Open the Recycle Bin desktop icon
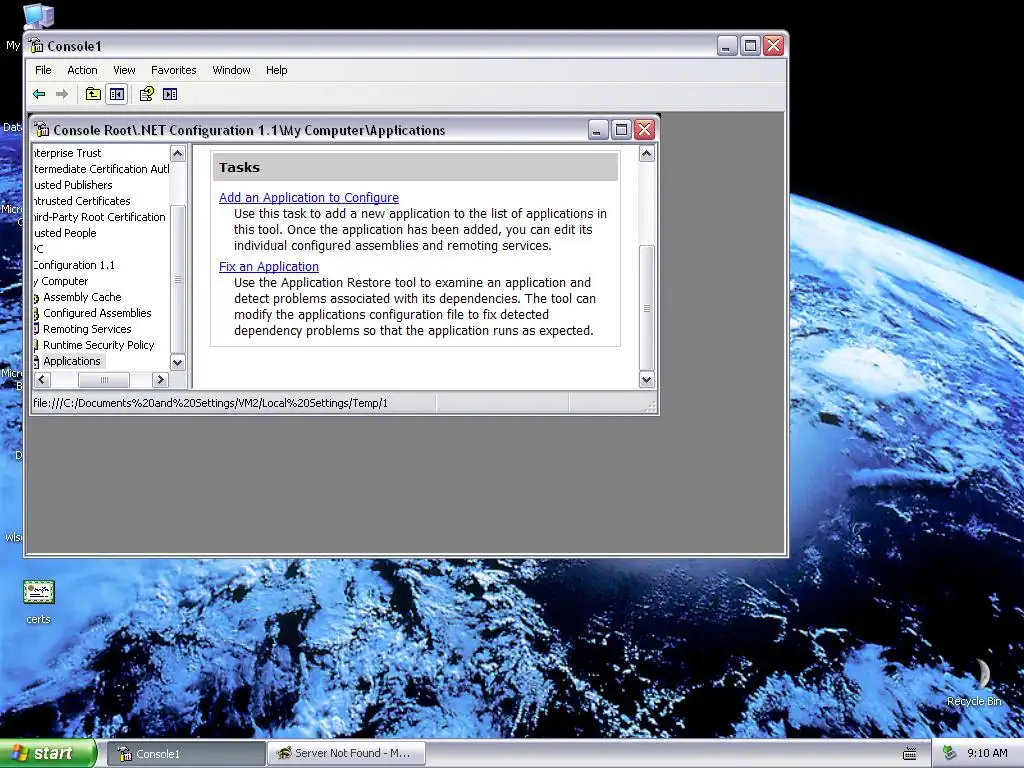The height and width of the screenshot is (768, 1024). [x=974, y=682]
